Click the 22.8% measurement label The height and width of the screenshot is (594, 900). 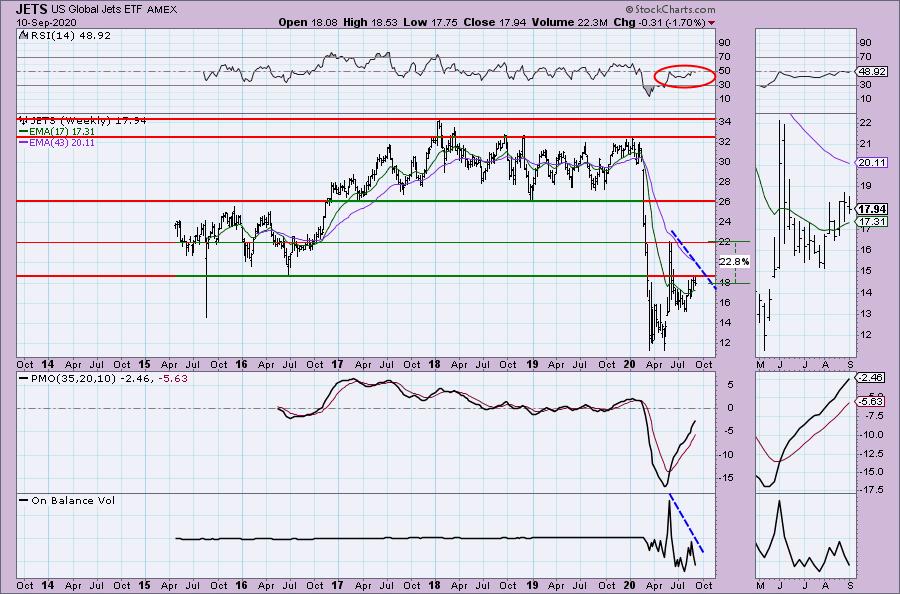click(x=734, y=261)
